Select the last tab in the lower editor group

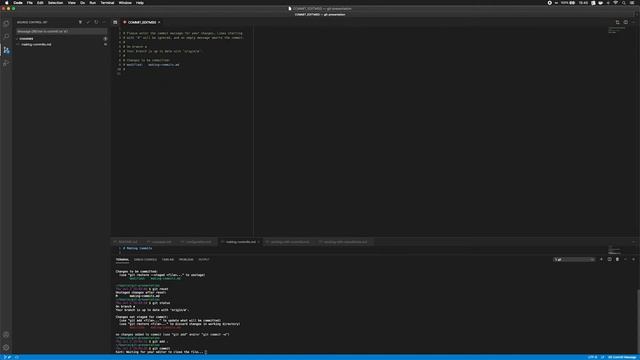pos(345,242)
